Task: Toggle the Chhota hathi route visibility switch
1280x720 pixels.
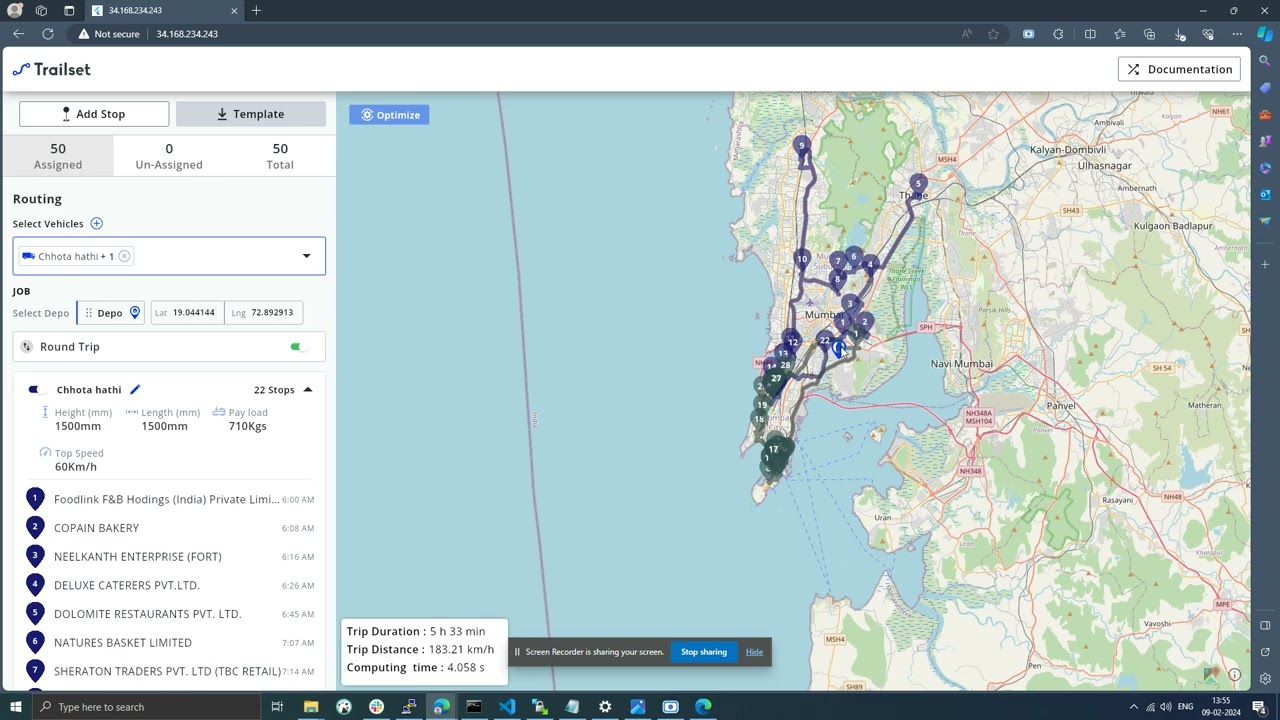Action: [35, 390]
